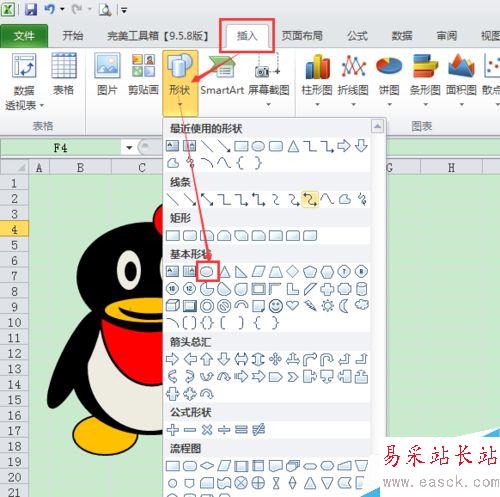Click the Print Preview icon in quick toolbar

pos(105,9)
